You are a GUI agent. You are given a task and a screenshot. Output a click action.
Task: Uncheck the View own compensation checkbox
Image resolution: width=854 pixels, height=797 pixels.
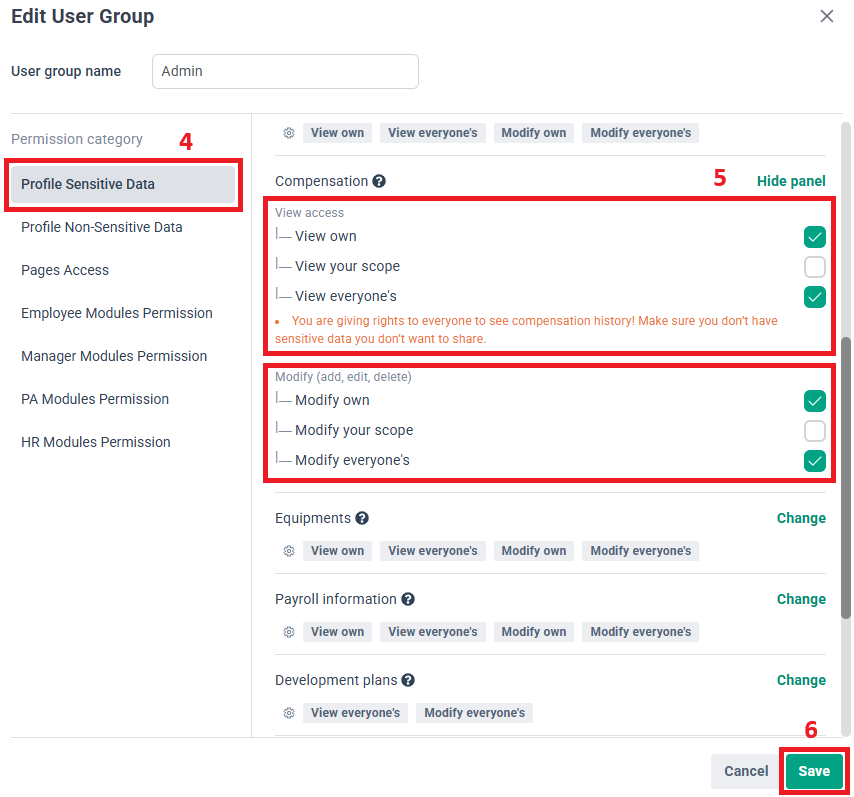[x=814, y=237]
